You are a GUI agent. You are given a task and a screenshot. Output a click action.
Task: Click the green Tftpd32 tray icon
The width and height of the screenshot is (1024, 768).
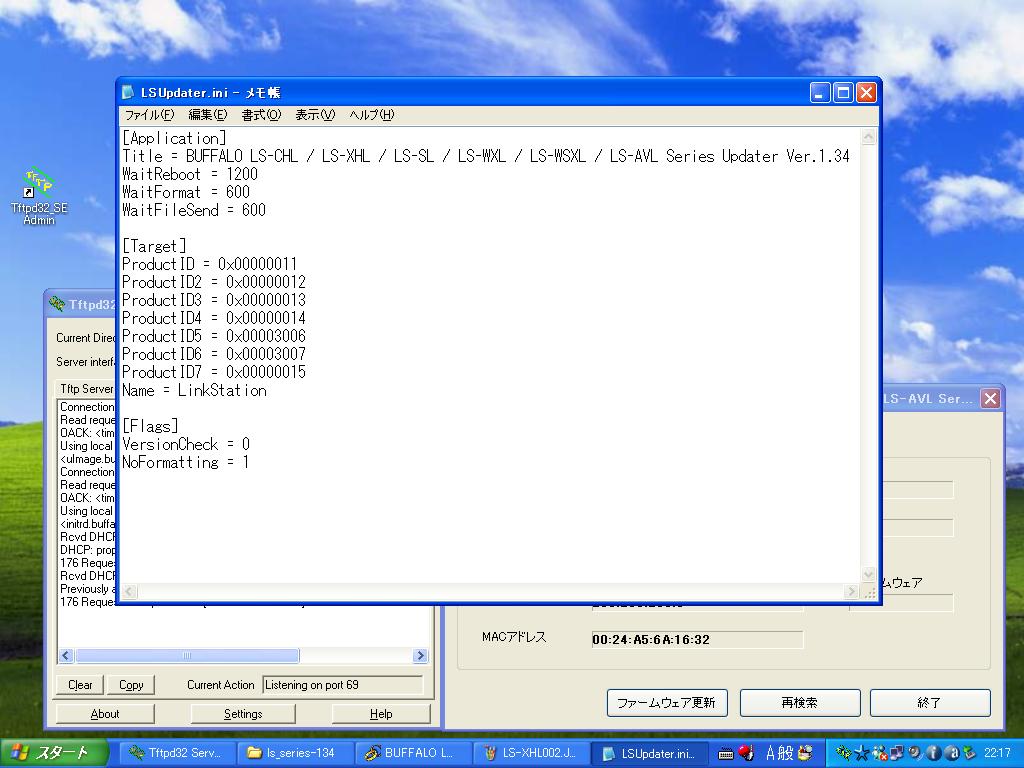point(843,753)
